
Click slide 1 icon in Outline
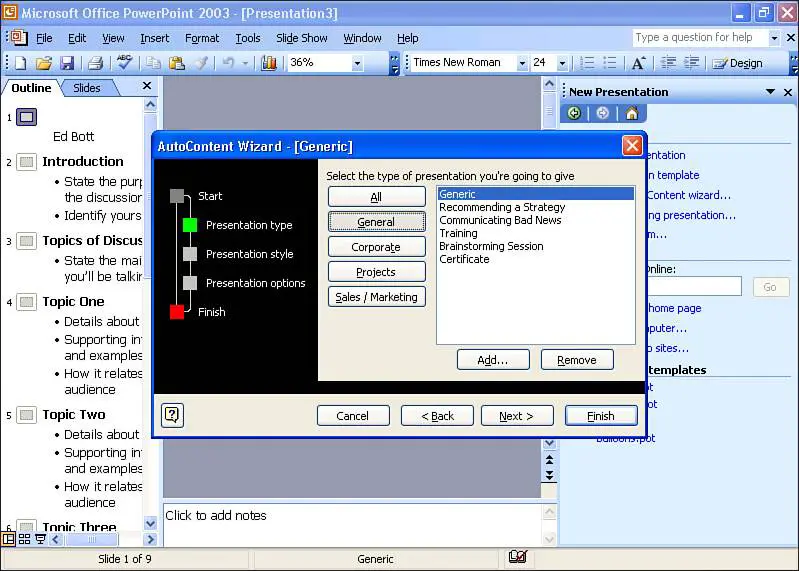coord(26,117)
